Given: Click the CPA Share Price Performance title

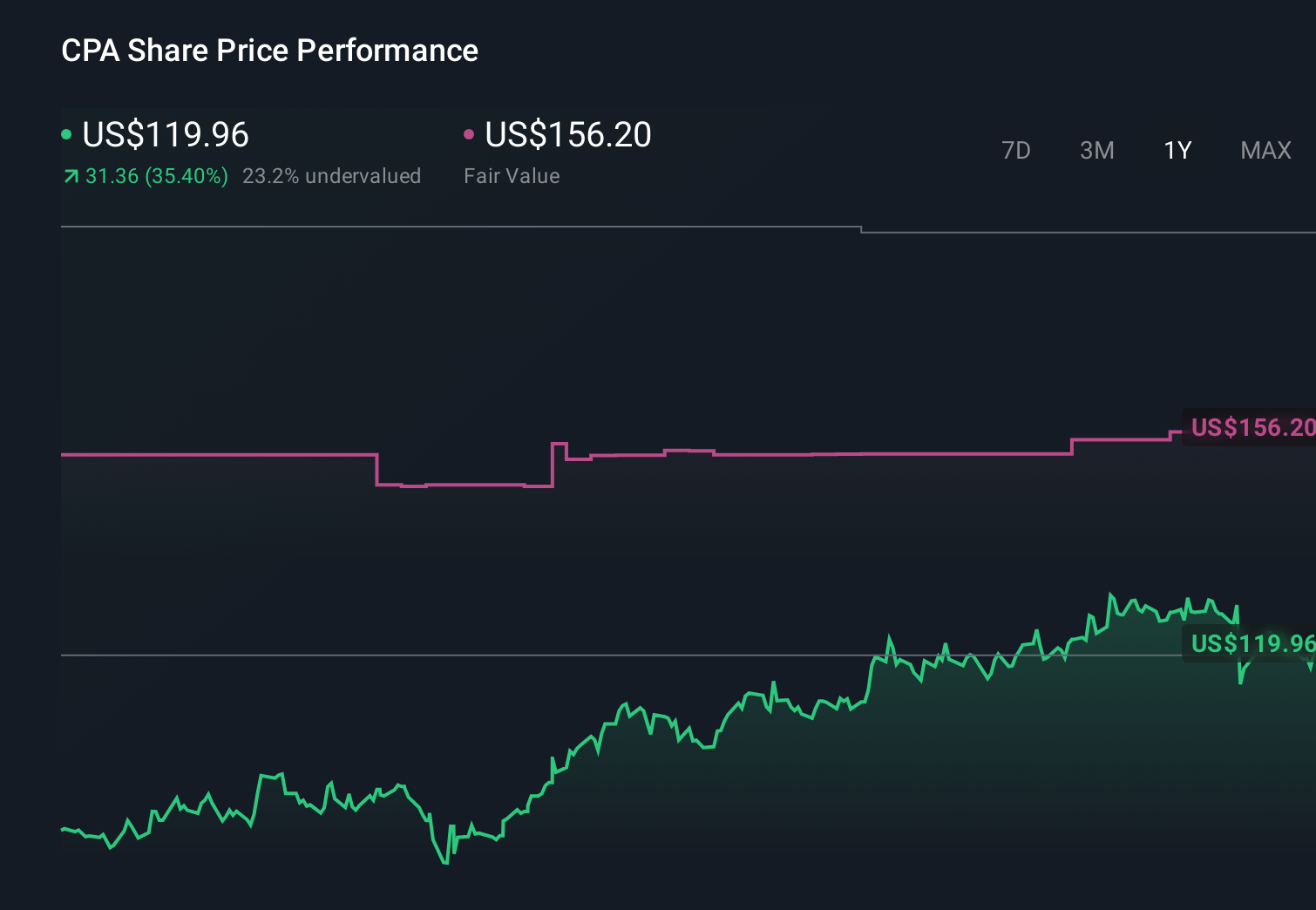Looking at the screenshot, I should [269, 51].
